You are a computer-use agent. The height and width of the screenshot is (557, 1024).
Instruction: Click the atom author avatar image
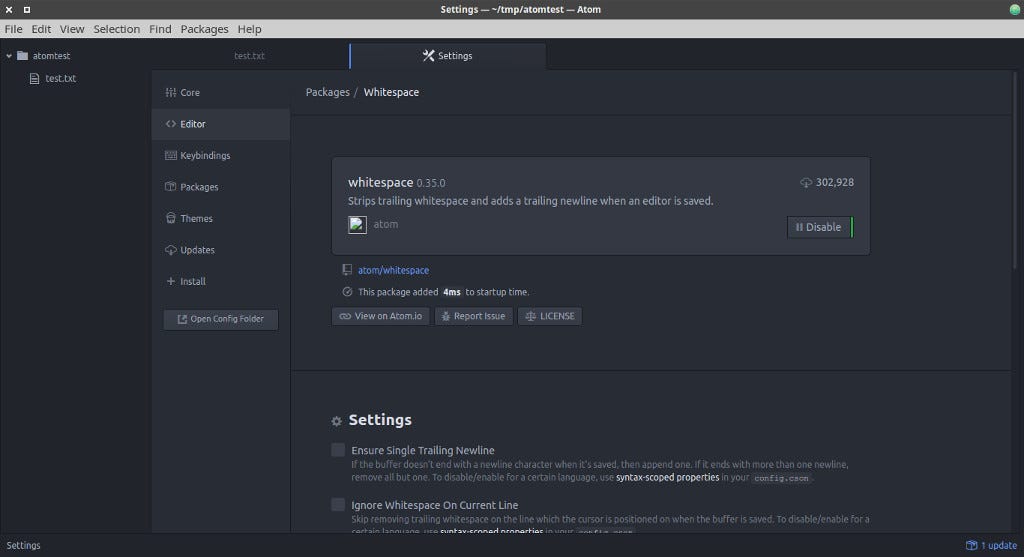[357, 225]
